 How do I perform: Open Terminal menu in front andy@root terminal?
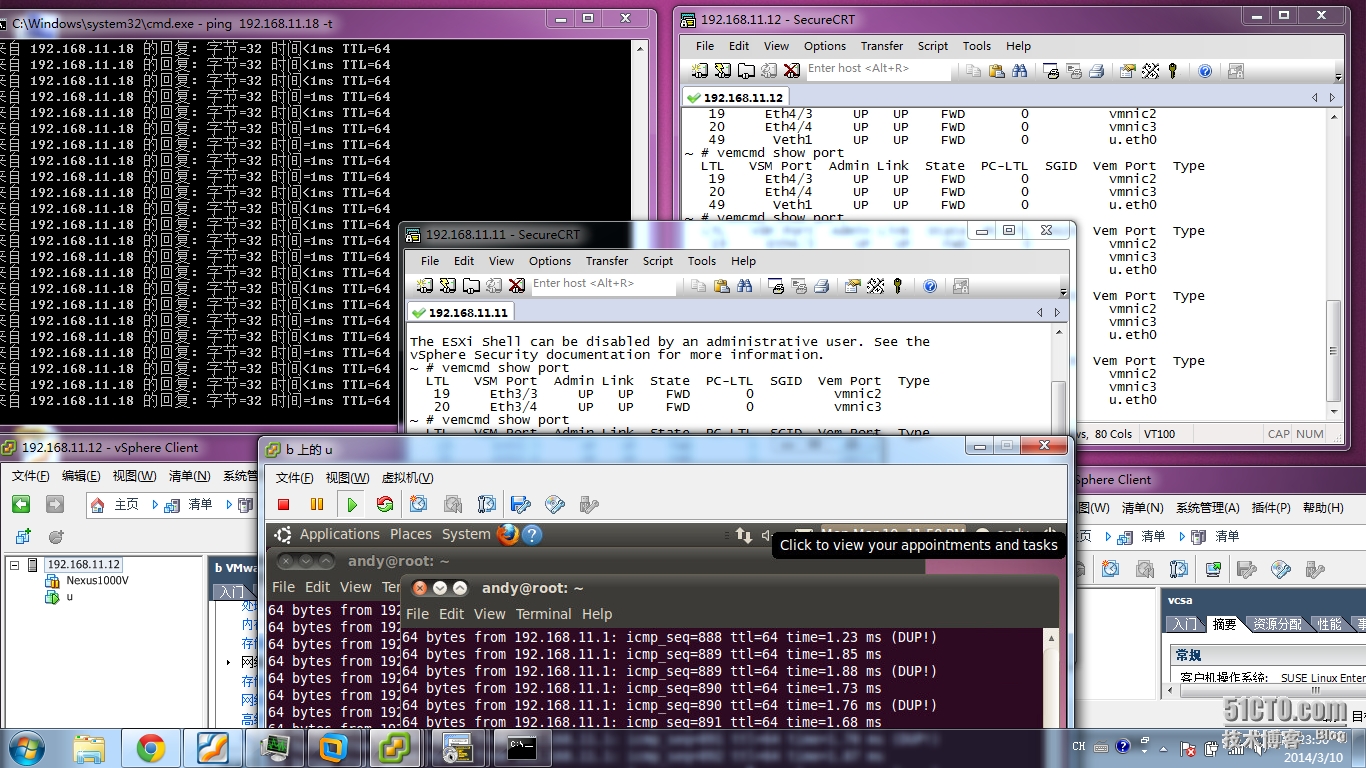(x=544, y=614)
